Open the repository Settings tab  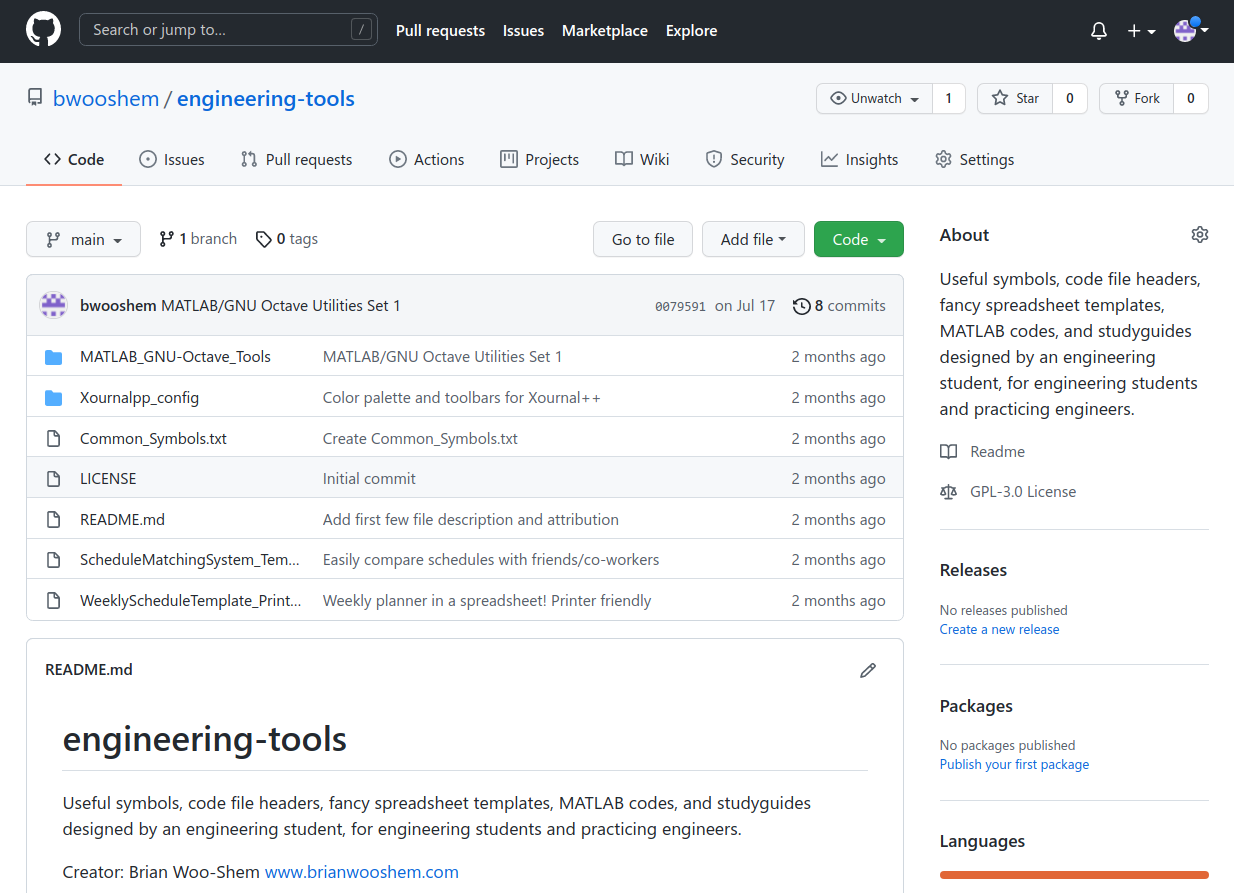pos(975,159)
